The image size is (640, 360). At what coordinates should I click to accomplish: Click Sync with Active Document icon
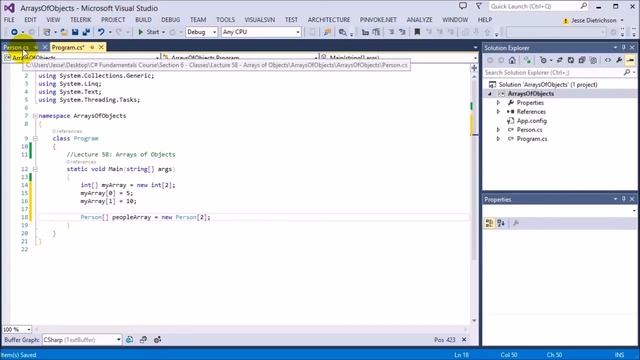coord(560,60)
